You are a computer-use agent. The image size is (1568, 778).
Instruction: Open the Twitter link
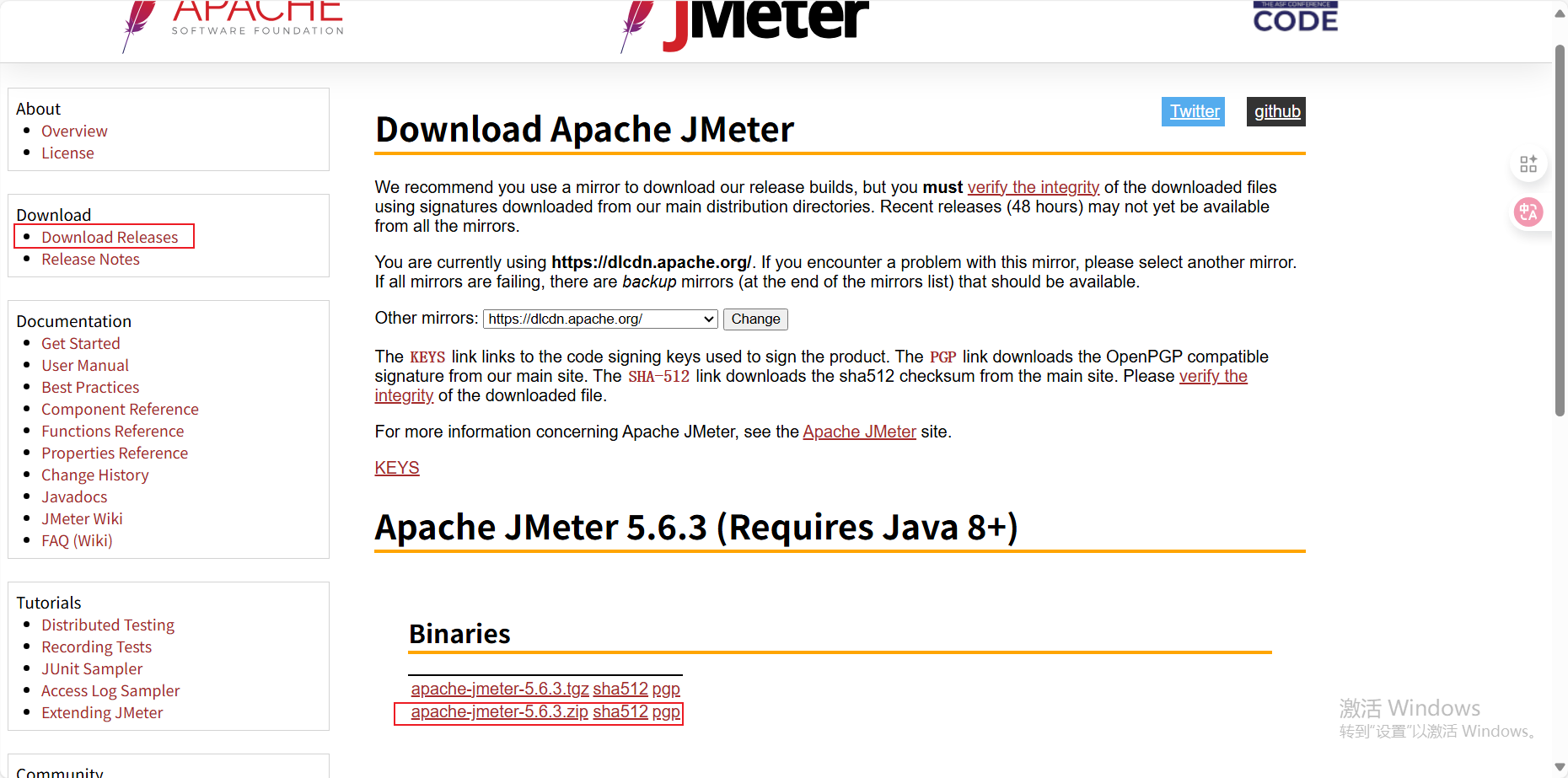[x=1194, y=111]
